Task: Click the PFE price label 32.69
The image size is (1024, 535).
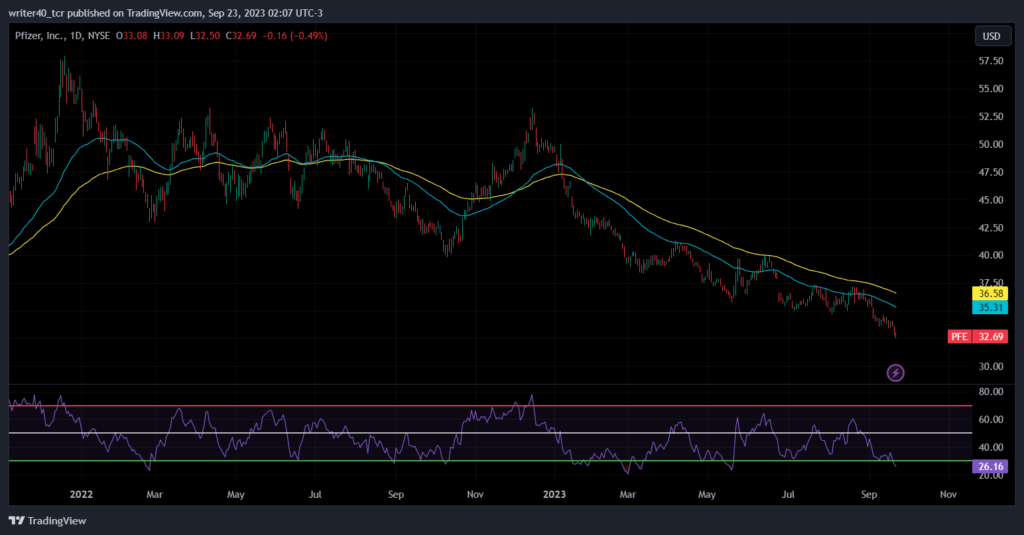Action: coord(978,336)
